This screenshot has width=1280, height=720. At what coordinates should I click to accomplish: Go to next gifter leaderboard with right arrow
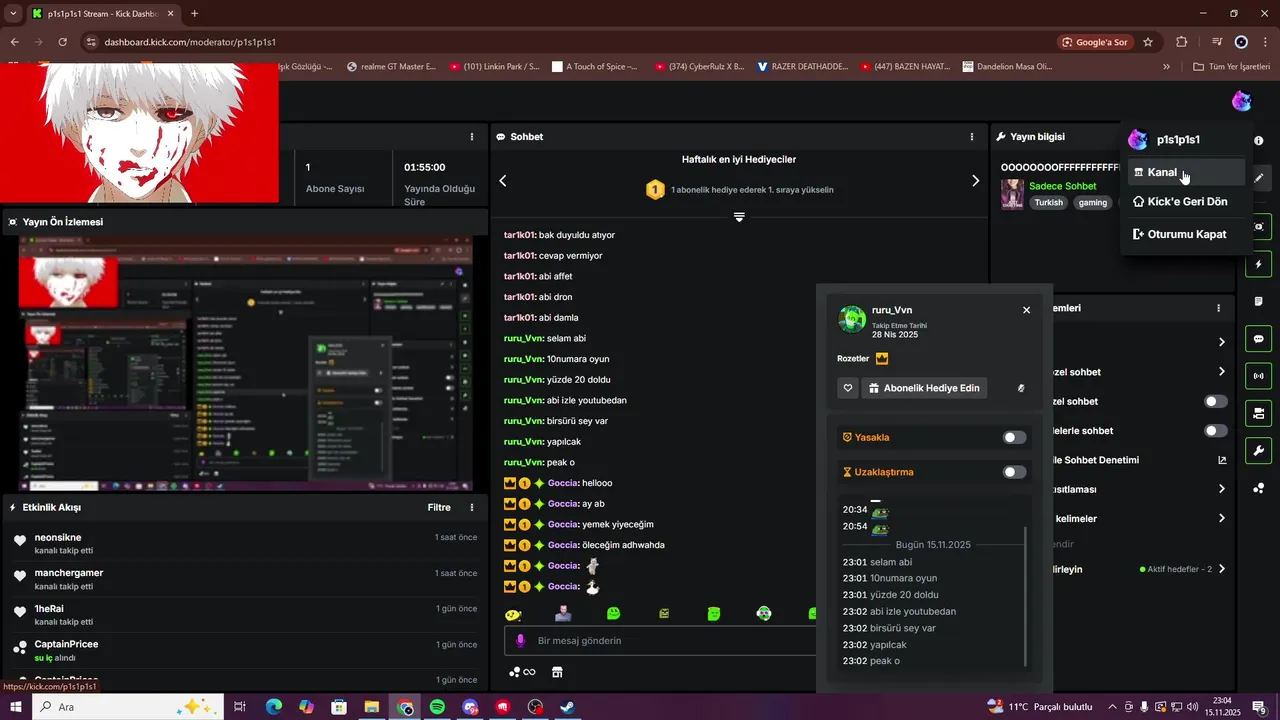(x=975, y=181)
